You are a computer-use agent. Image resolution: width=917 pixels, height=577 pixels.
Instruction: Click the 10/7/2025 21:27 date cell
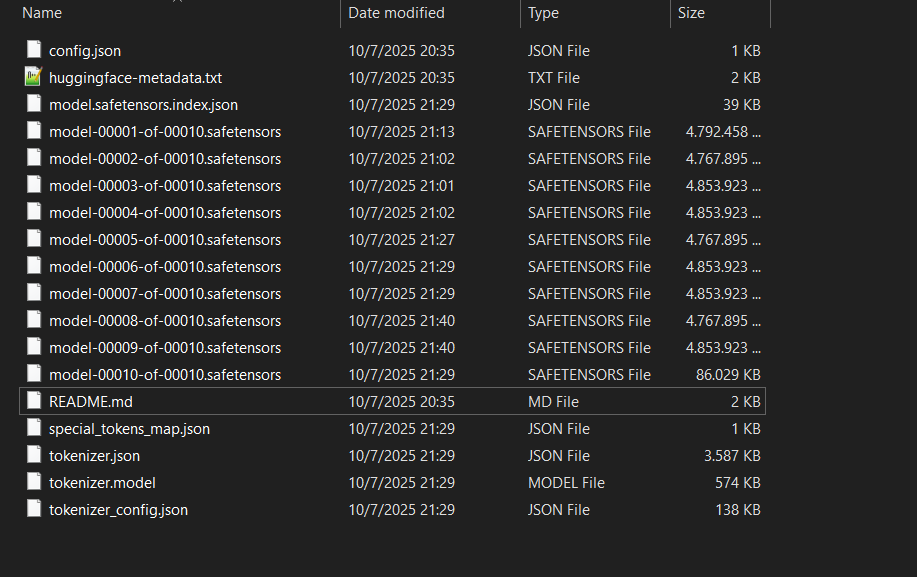[401, 240]
